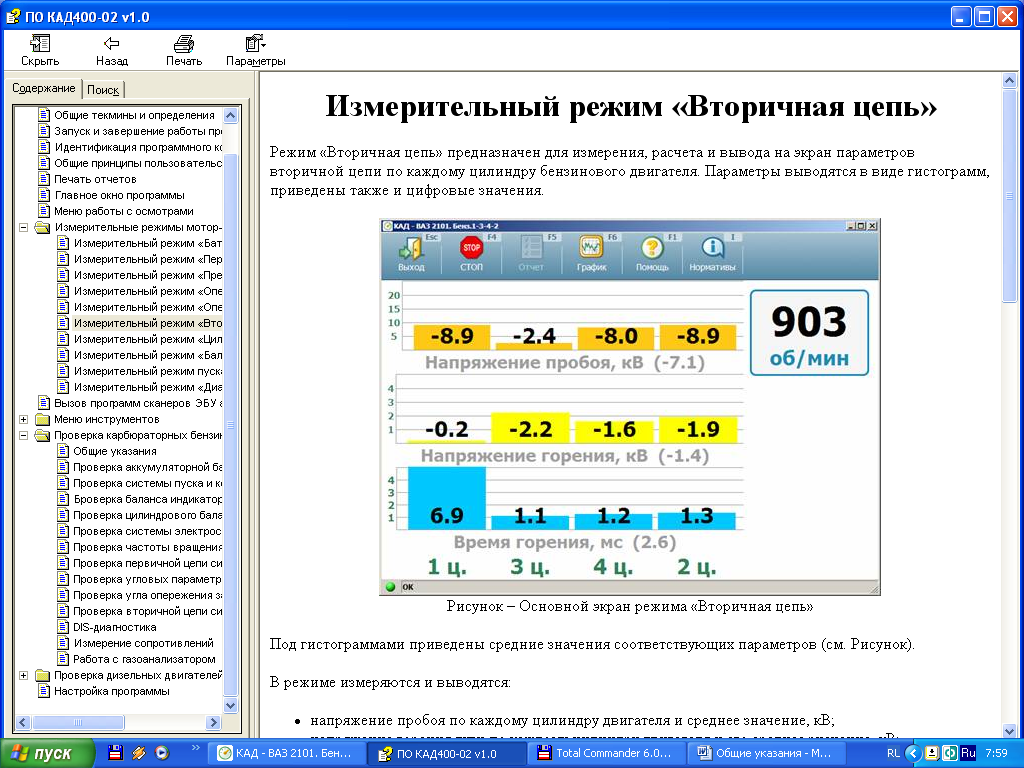Select the highlighted Измерительный режим «Вто topic
The height and width of the screenshot is (768, 1024).
pos(148,323)
